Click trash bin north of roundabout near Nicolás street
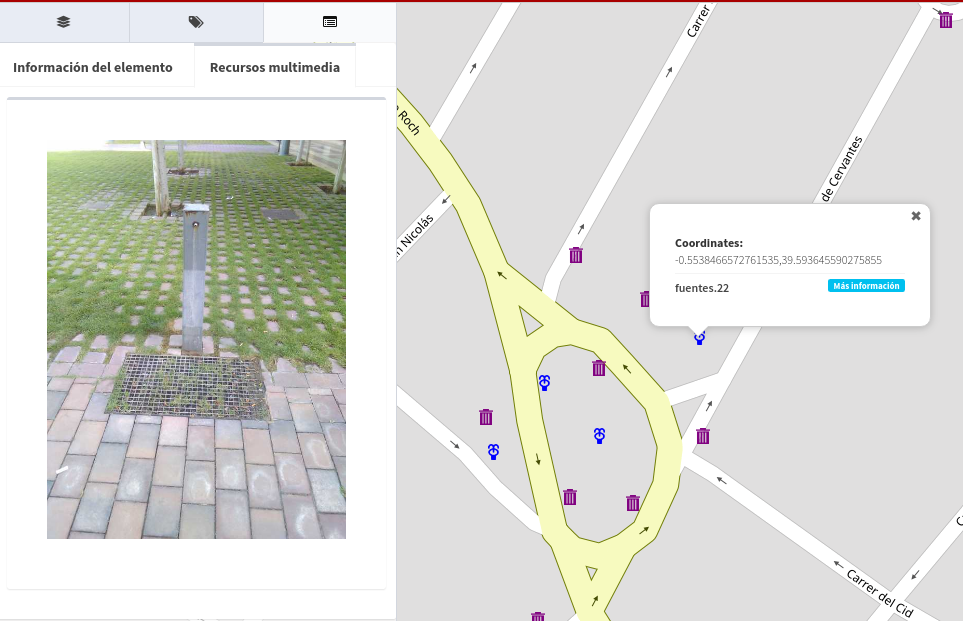The height and width of the screenshot is (621, 963). 576,255
